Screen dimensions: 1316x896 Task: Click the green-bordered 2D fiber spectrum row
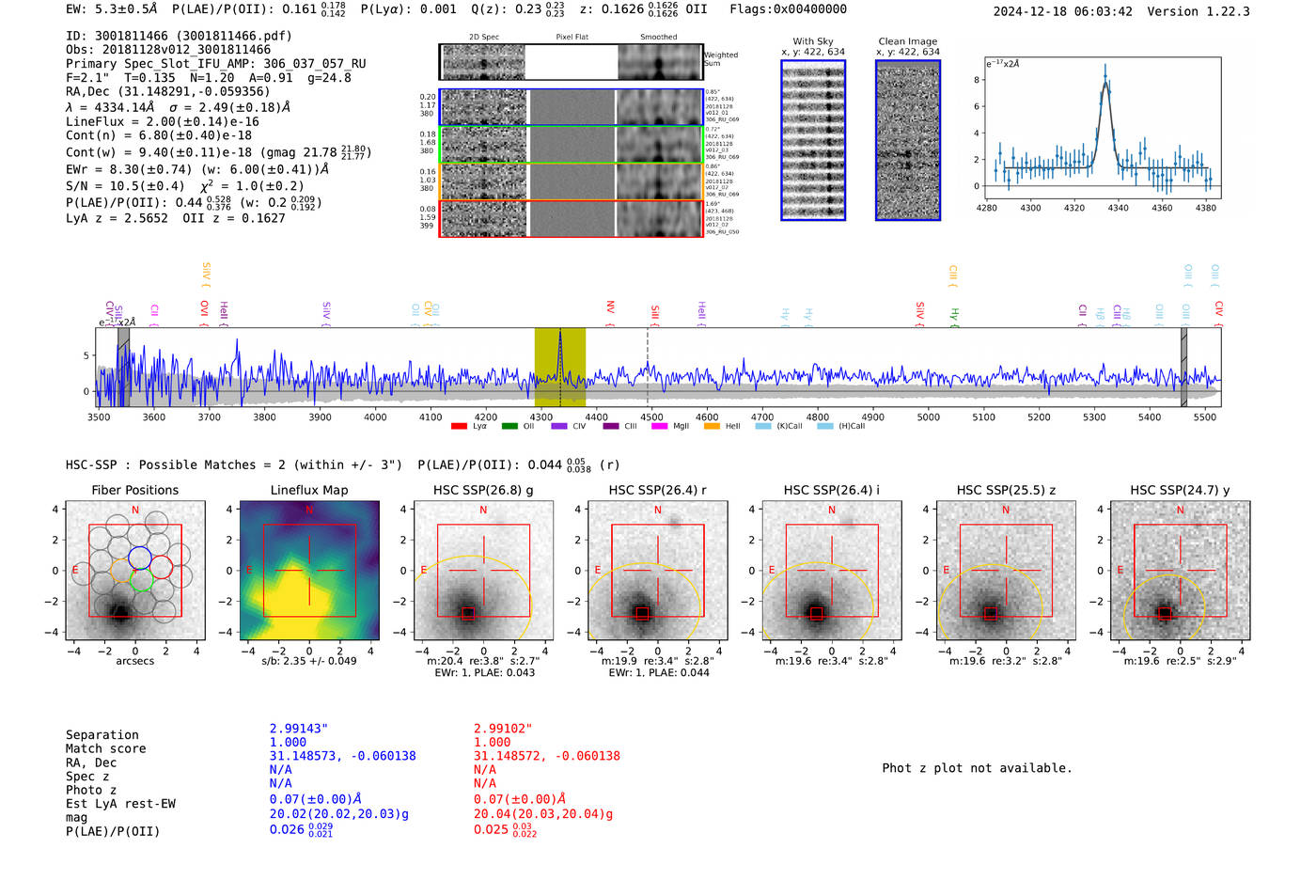tap(572, 145)
